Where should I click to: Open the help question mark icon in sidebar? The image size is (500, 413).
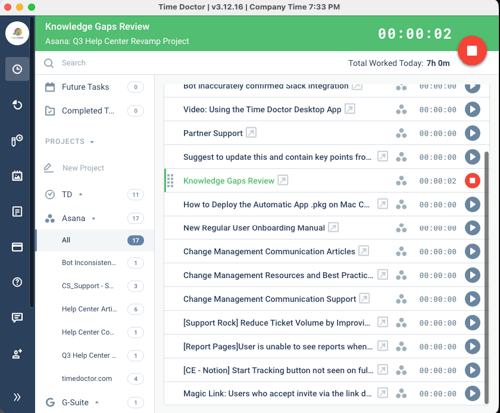[17, 282]
